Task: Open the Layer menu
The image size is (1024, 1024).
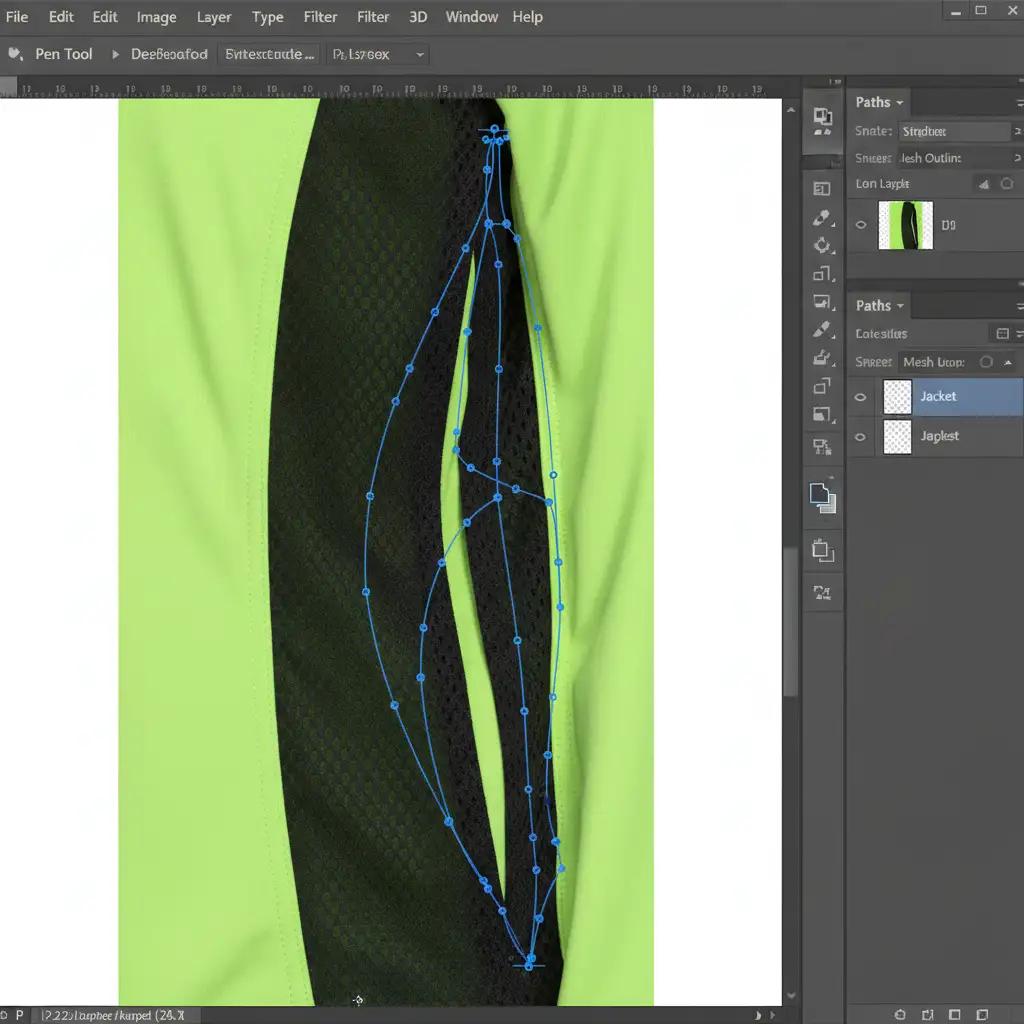Action: point(214,17)
